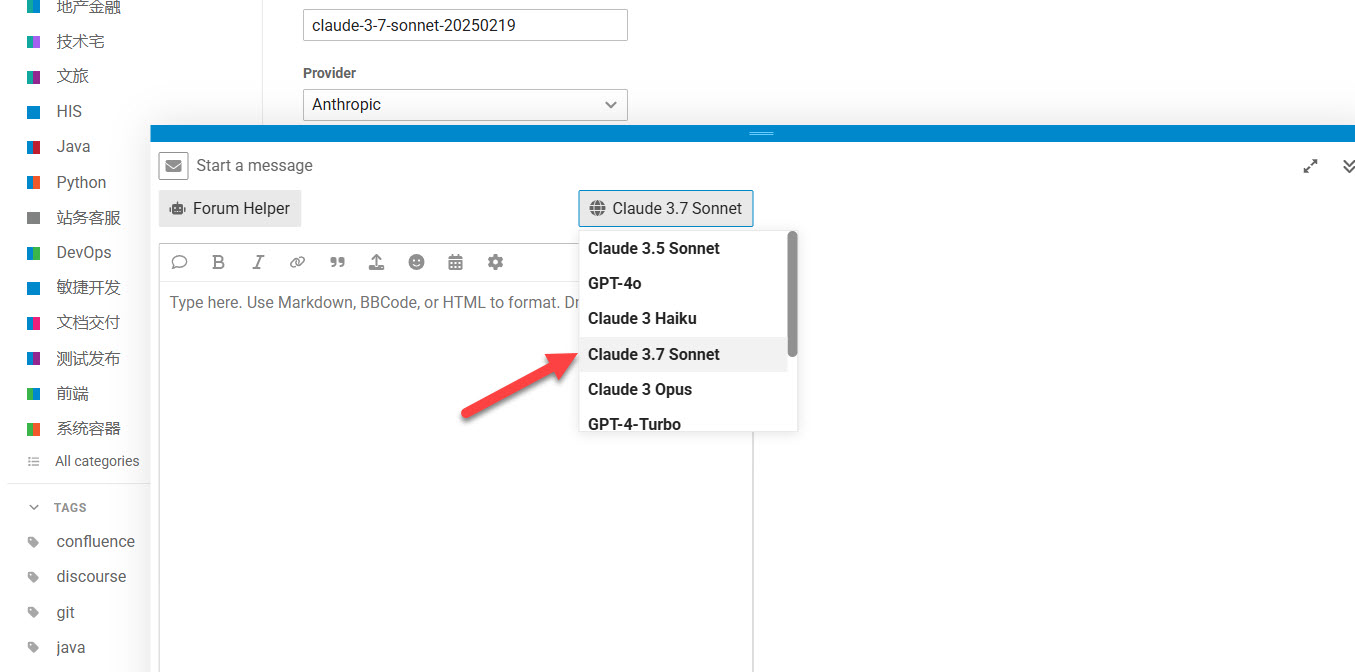Go to All categories

[x=97, y=461]
